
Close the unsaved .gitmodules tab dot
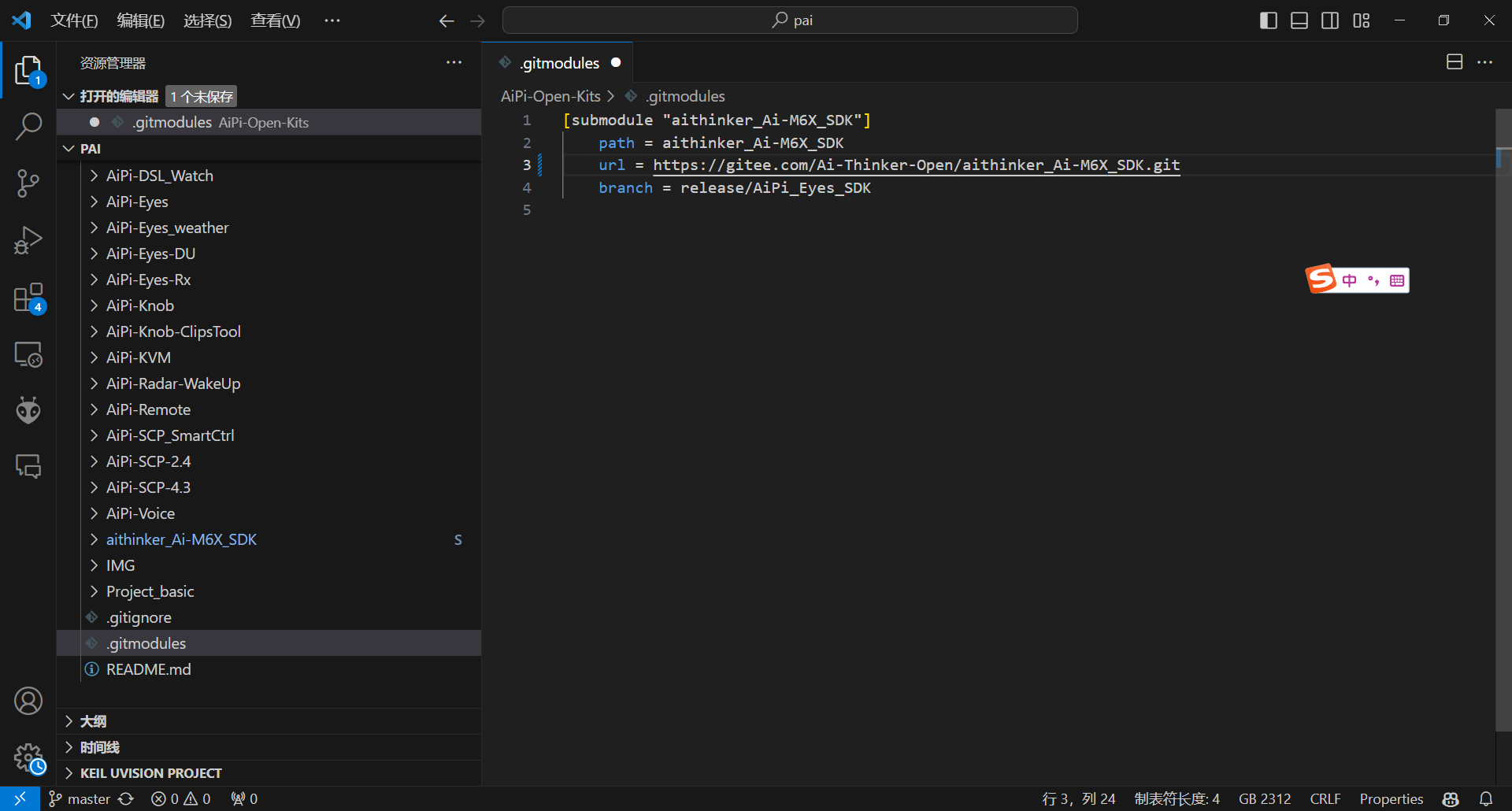(x=616, y=62)
